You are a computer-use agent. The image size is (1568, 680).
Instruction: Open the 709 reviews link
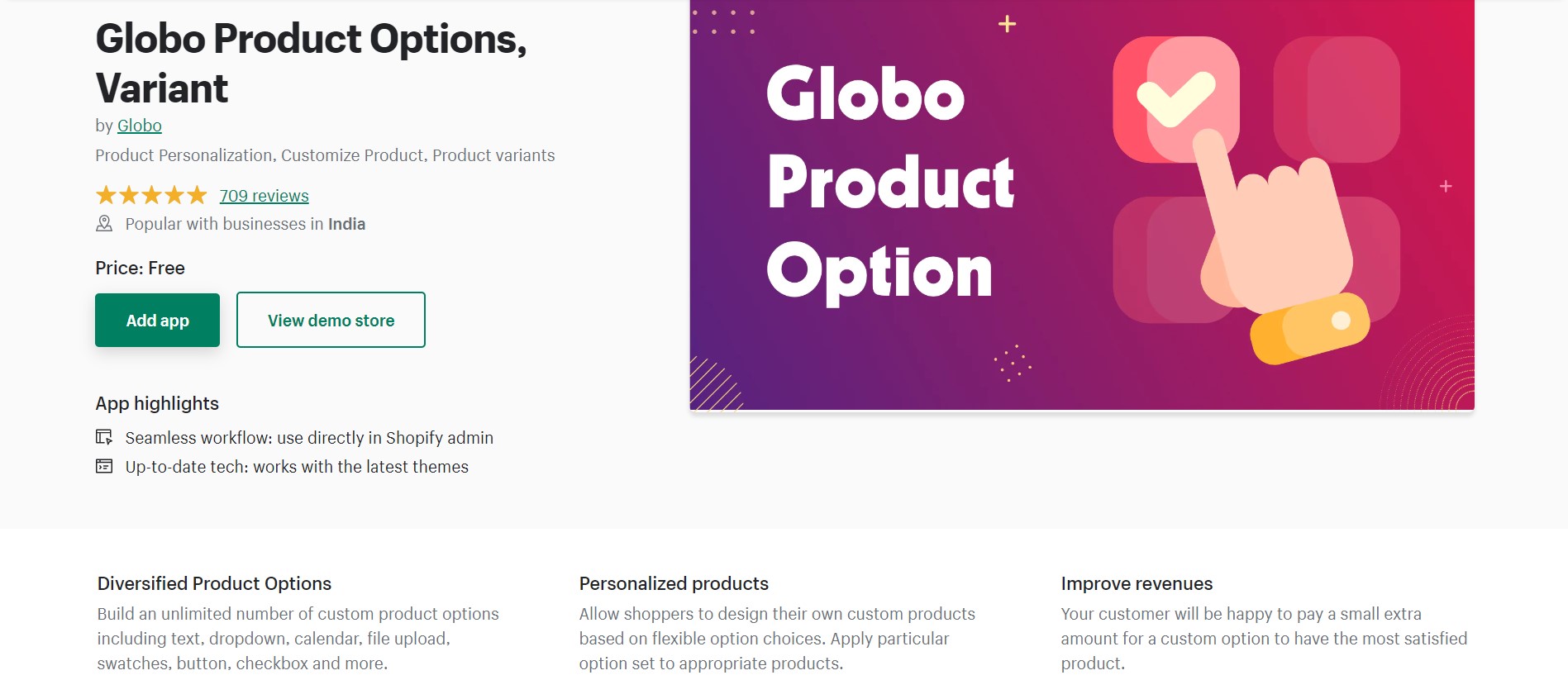[264, 196]
